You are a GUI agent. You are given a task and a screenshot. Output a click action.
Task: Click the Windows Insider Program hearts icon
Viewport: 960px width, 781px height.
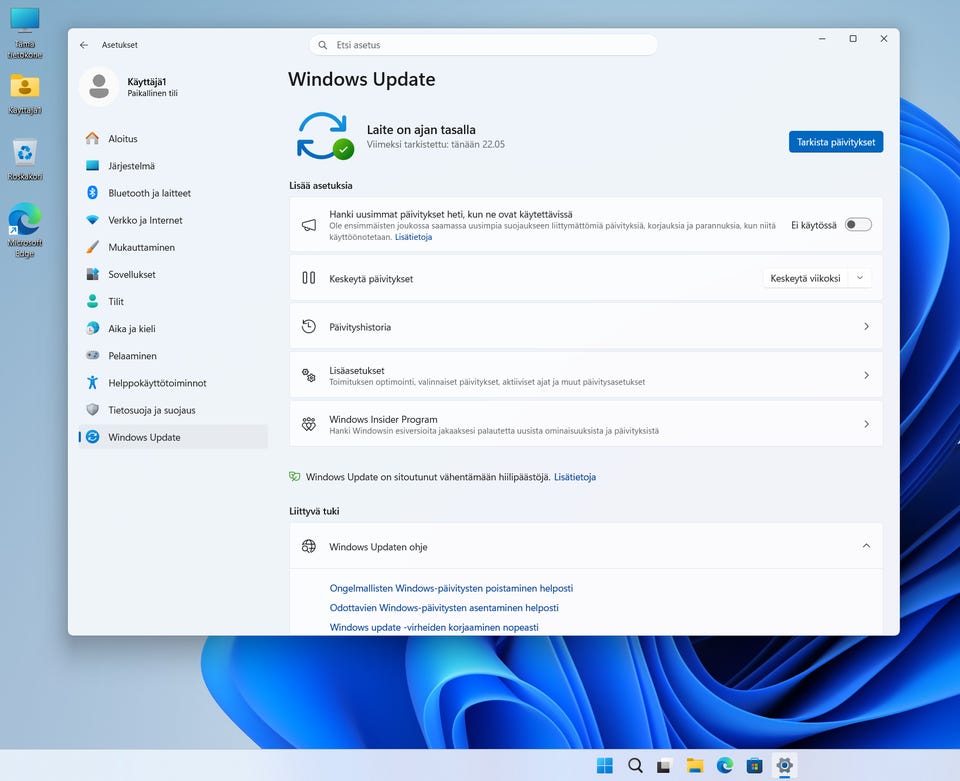coord(309,424)
